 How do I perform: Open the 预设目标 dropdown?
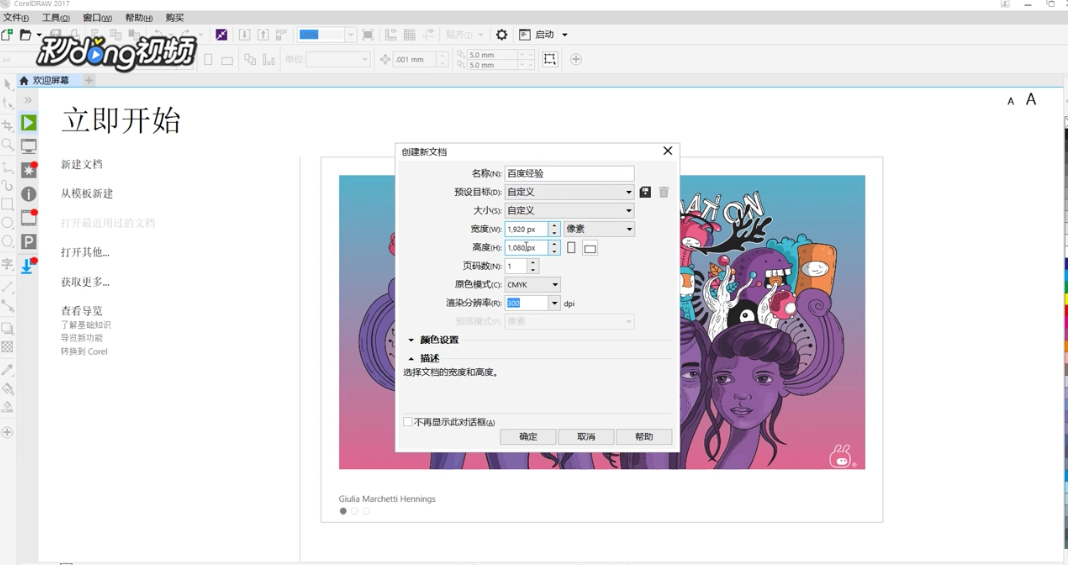[569, 192]
